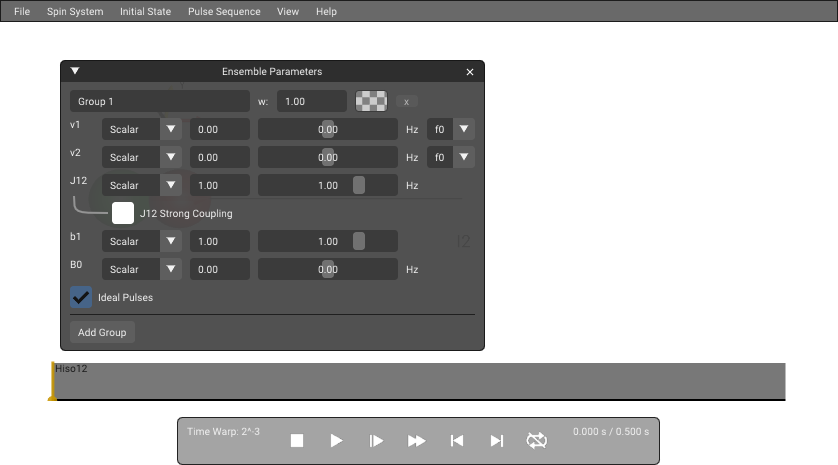Click the Add Group button
Screen dimensions: 838x465
point(102,332)
